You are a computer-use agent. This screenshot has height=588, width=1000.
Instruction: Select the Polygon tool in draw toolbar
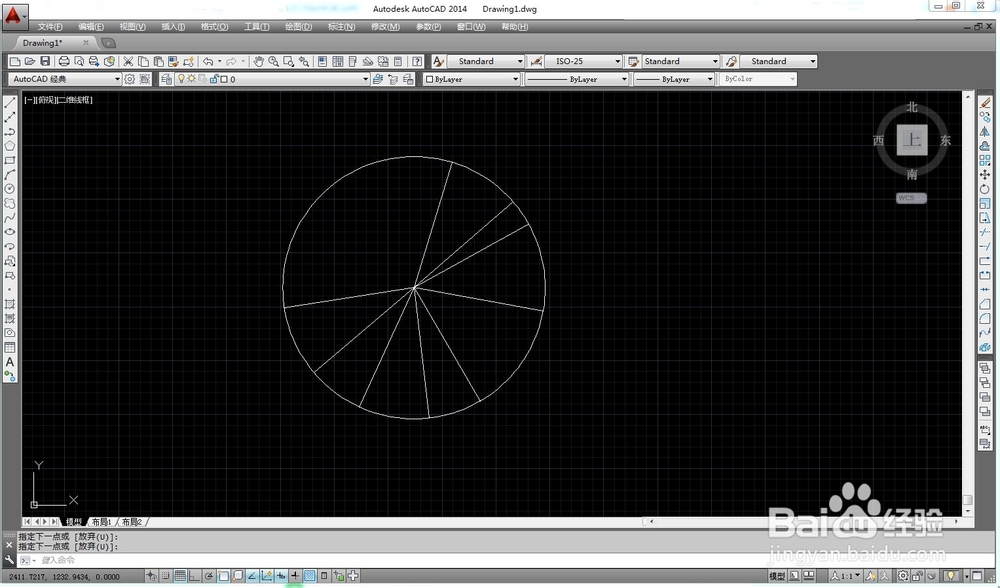click(x=10, y=145)
